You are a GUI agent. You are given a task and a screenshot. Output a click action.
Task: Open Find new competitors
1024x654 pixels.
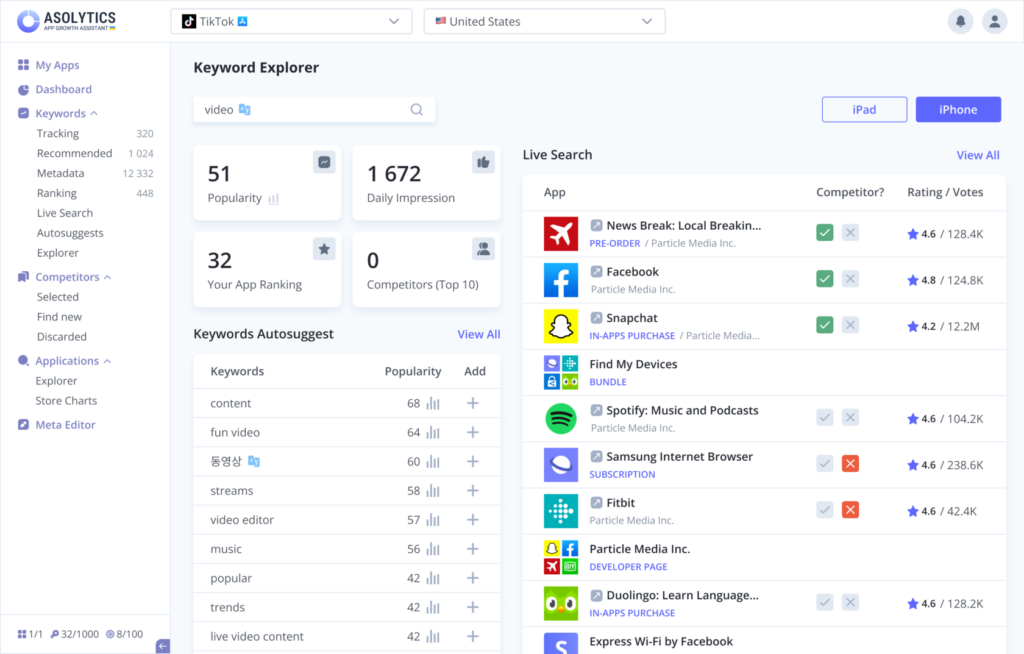click(59, 317)
